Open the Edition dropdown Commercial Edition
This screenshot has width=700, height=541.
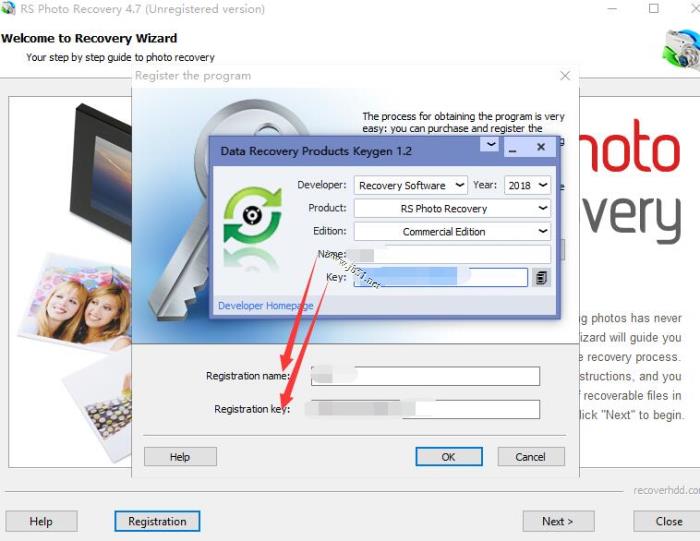pyautogui.click(x=452, y=232)
